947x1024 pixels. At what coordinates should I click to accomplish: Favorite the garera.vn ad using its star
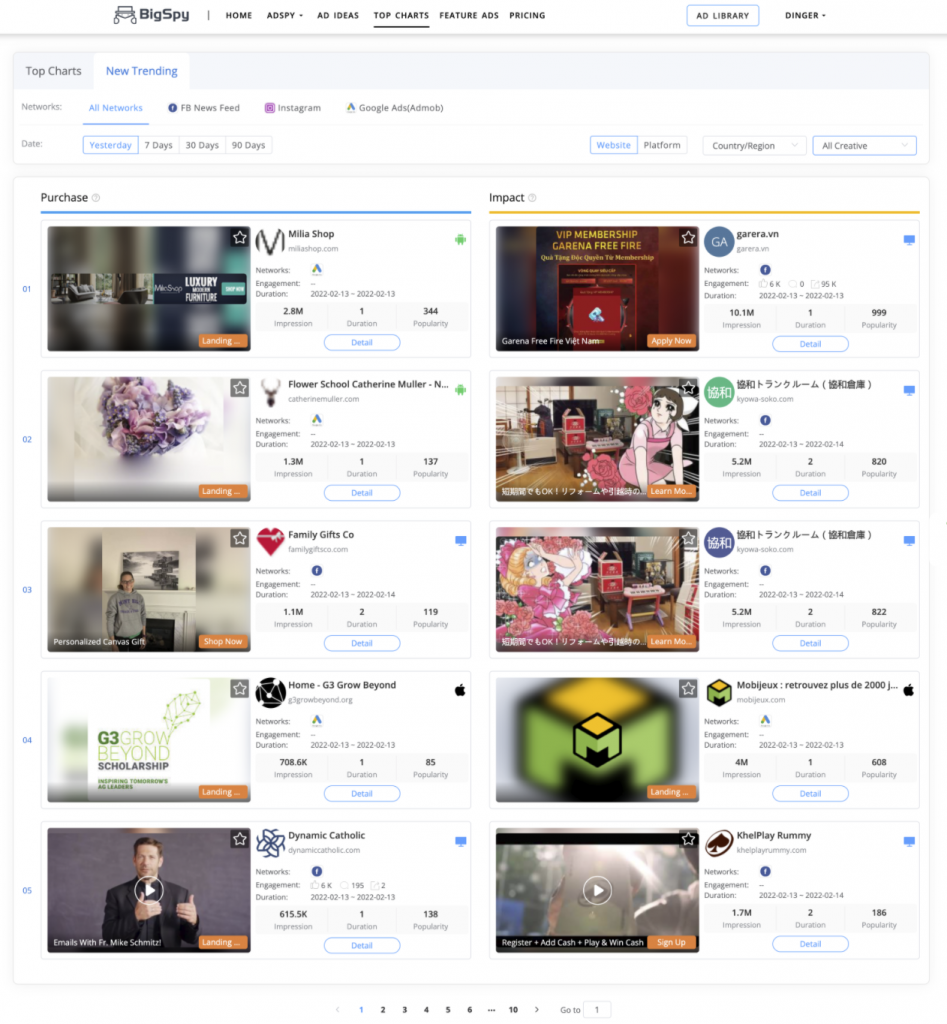pyautogui.click(x=688, y=238)
